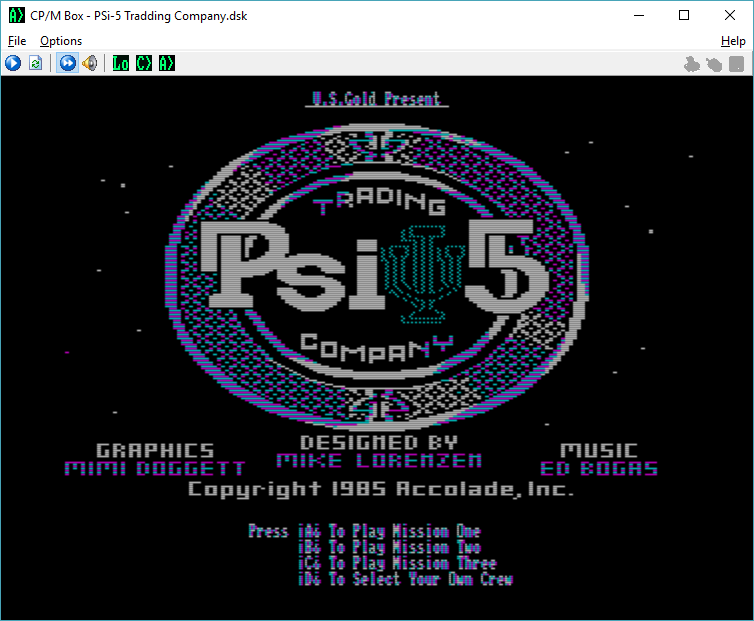Toggle the fast-forward speed button

(x=68, y=63)
